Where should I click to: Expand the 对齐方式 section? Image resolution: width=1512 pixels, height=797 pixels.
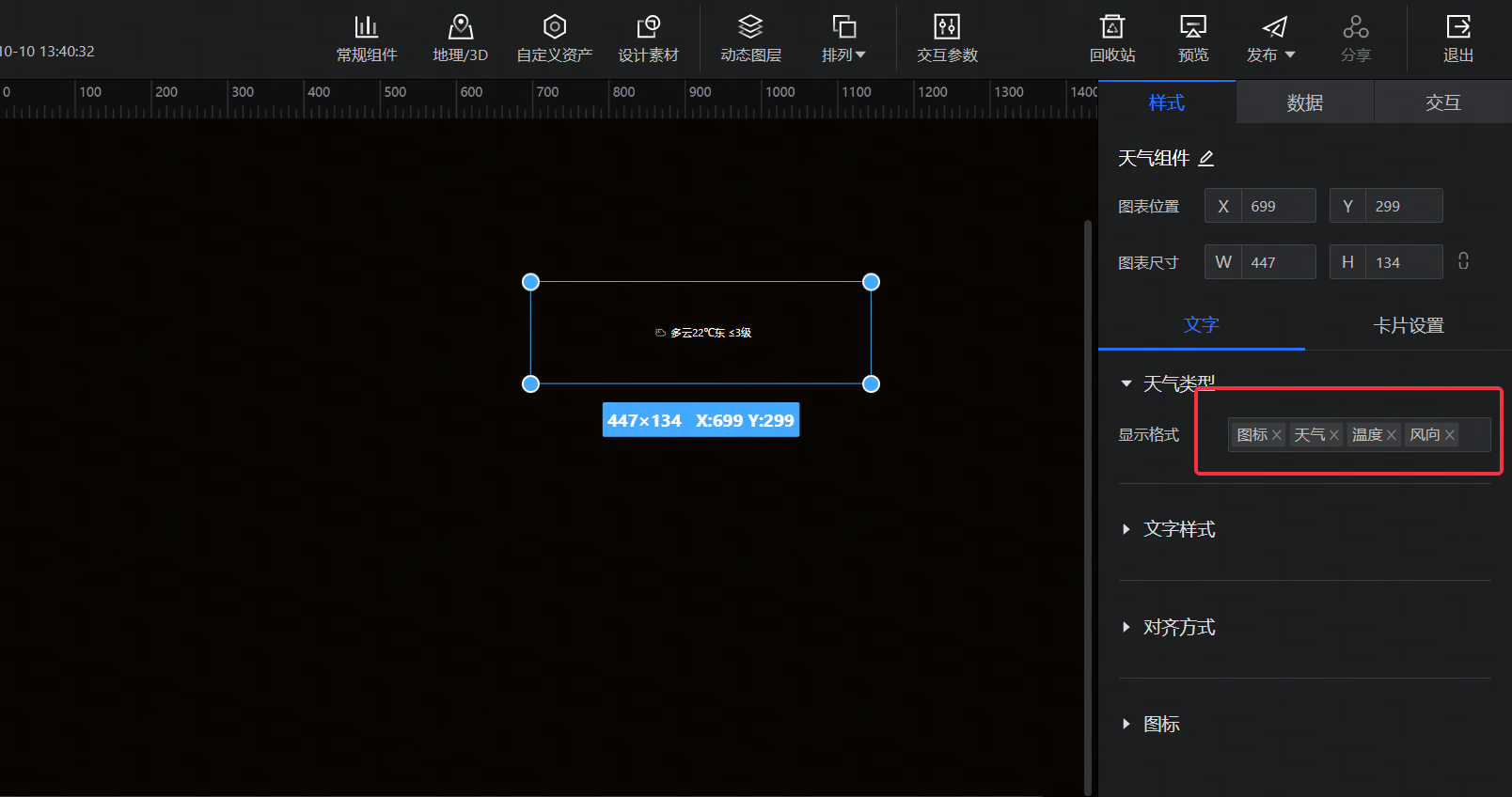[x=1179, y=627]
